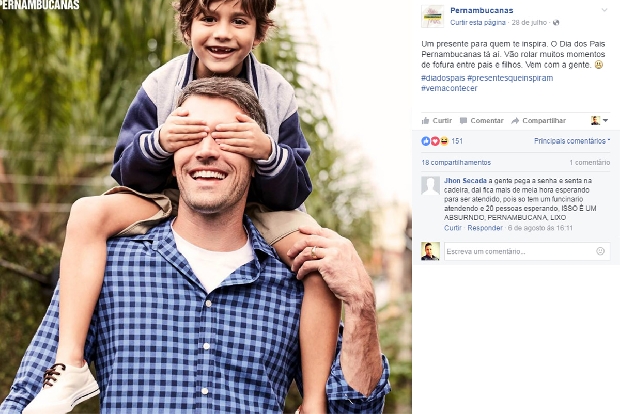This screenshot has width=620, height=414.
Task: Click the Comentar speech bubble icon
Action: click(x=463, y=121)
